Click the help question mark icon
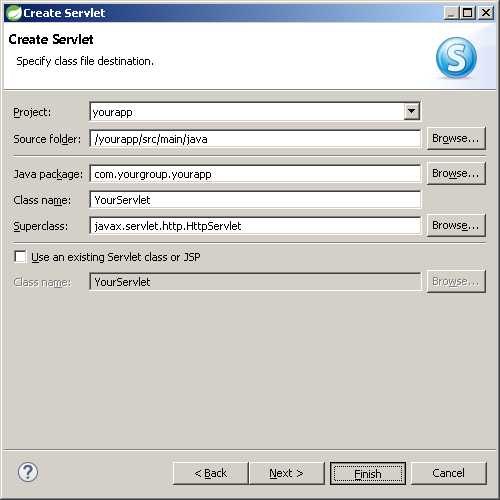 pyautogui.click(x=28, y=472)
